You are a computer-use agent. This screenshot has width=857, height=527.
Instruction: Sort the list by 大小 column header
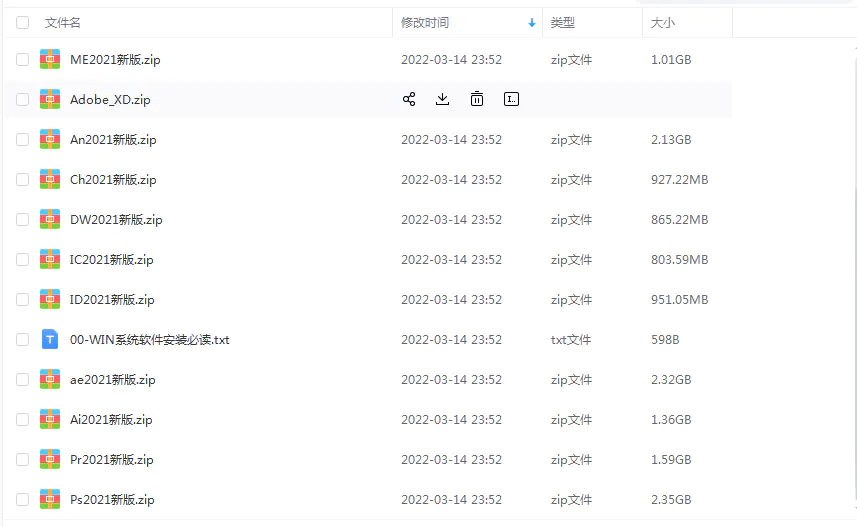[x=663, y=22]
